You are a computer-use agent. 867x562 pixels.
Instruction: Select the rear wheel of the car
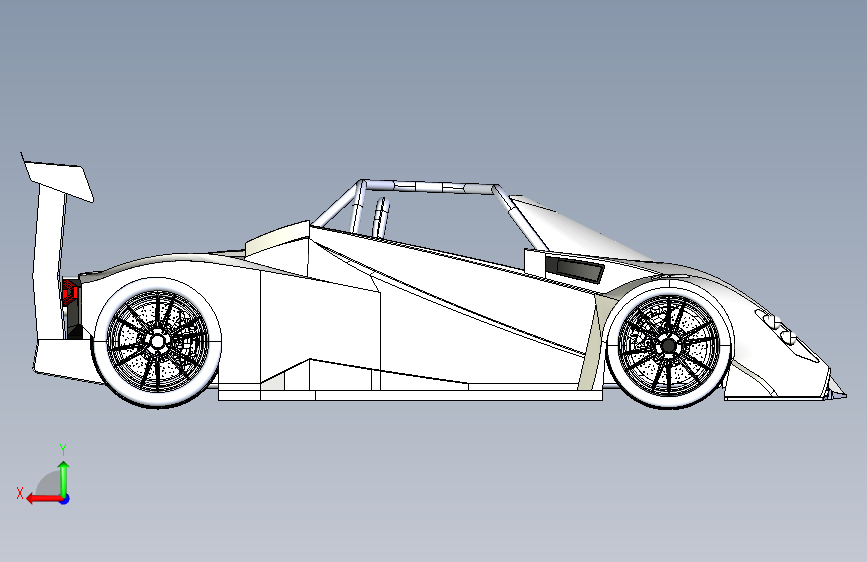(158, 341)
